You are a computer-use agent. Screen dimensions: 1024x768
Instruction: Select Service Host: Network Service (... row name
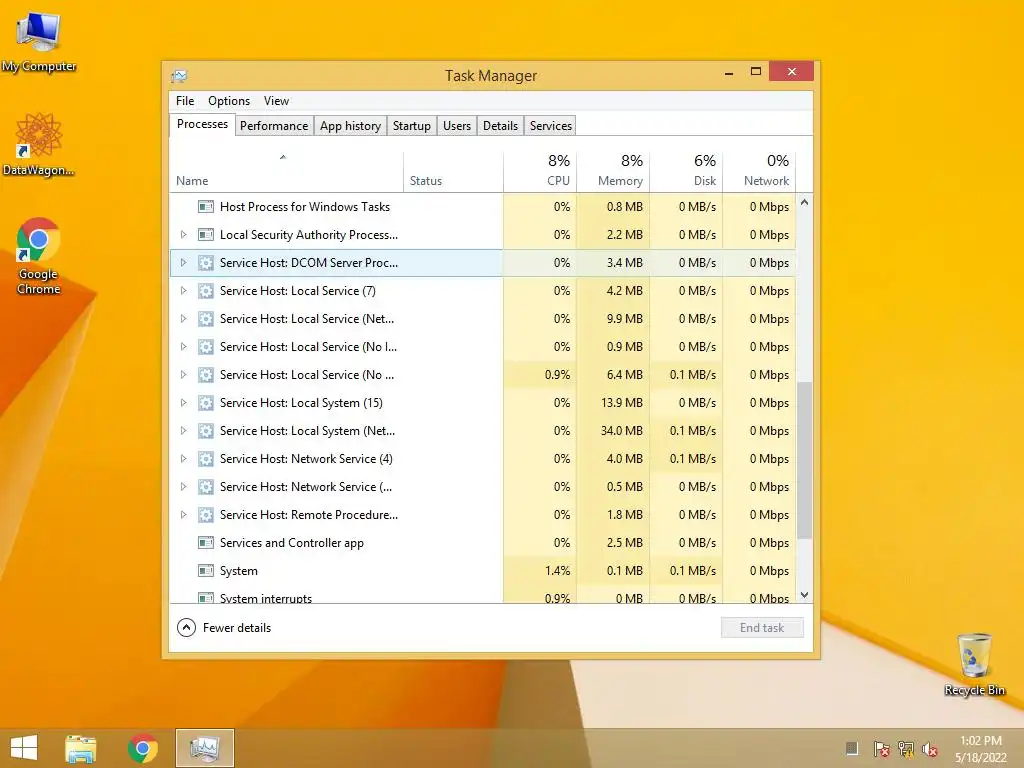click(x=306, y=487)
